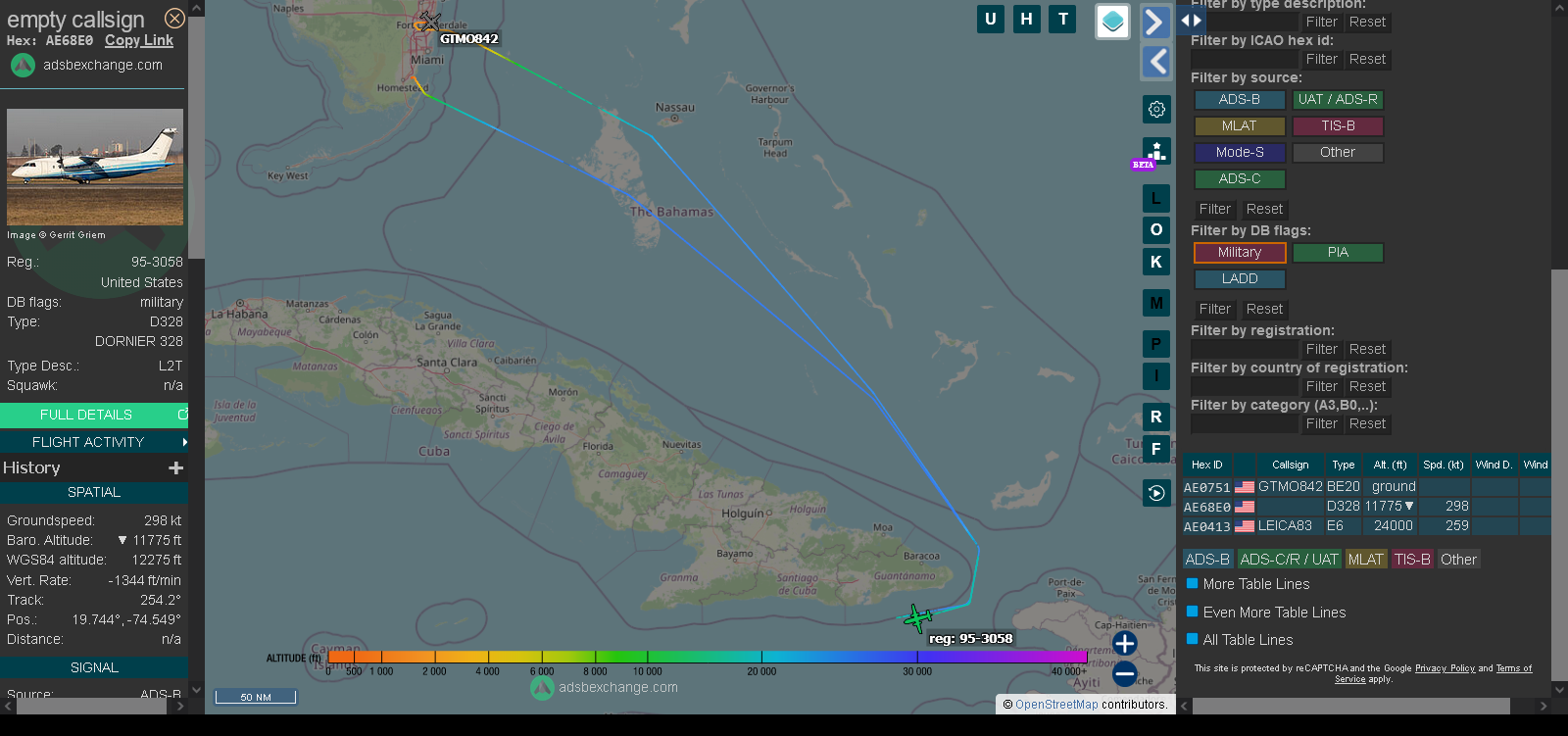Click the replay history button
This screenshot has width=1568, height=736.
click(x=1156, y=493)
